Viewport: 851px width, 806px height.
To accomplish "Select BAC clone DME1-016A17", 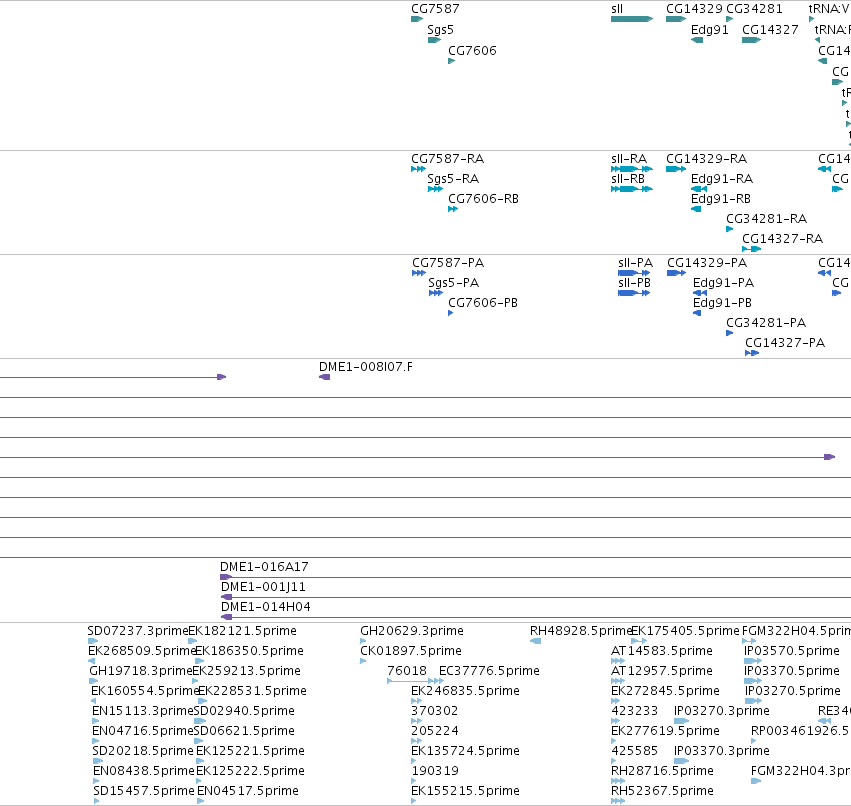I will tap(264, 567).
